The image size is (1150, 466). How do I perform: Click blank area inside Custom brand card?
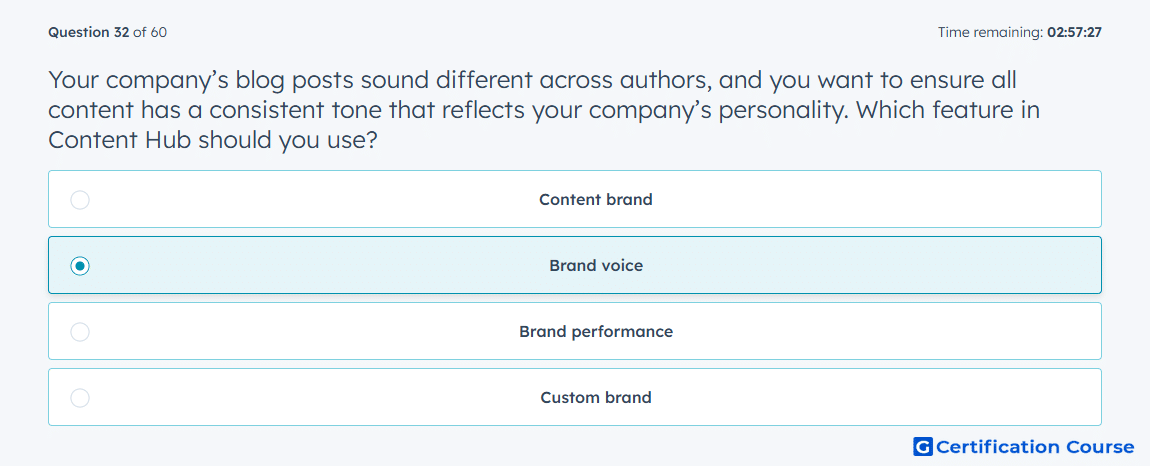880,398
